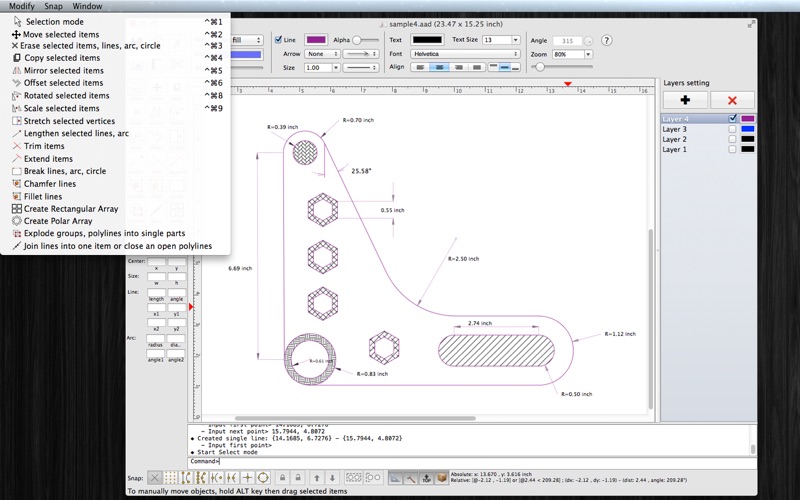Toggle Layer 4 visibility checkbox
The height and width of the screenshot is (500, 800).
(x=733, y=118)
